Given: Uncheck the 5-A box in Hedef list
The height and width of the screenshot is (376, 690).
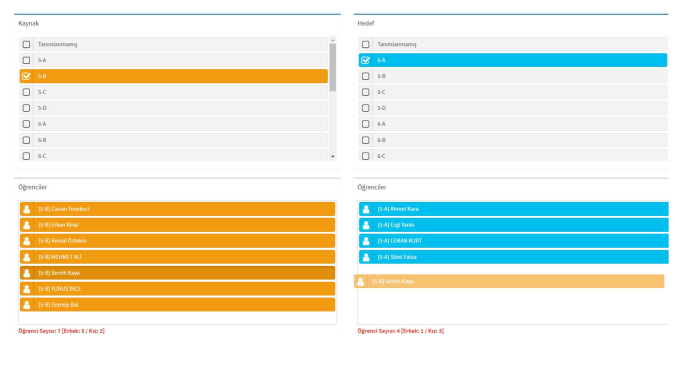Looking at the screenshot, I should 366,60.
